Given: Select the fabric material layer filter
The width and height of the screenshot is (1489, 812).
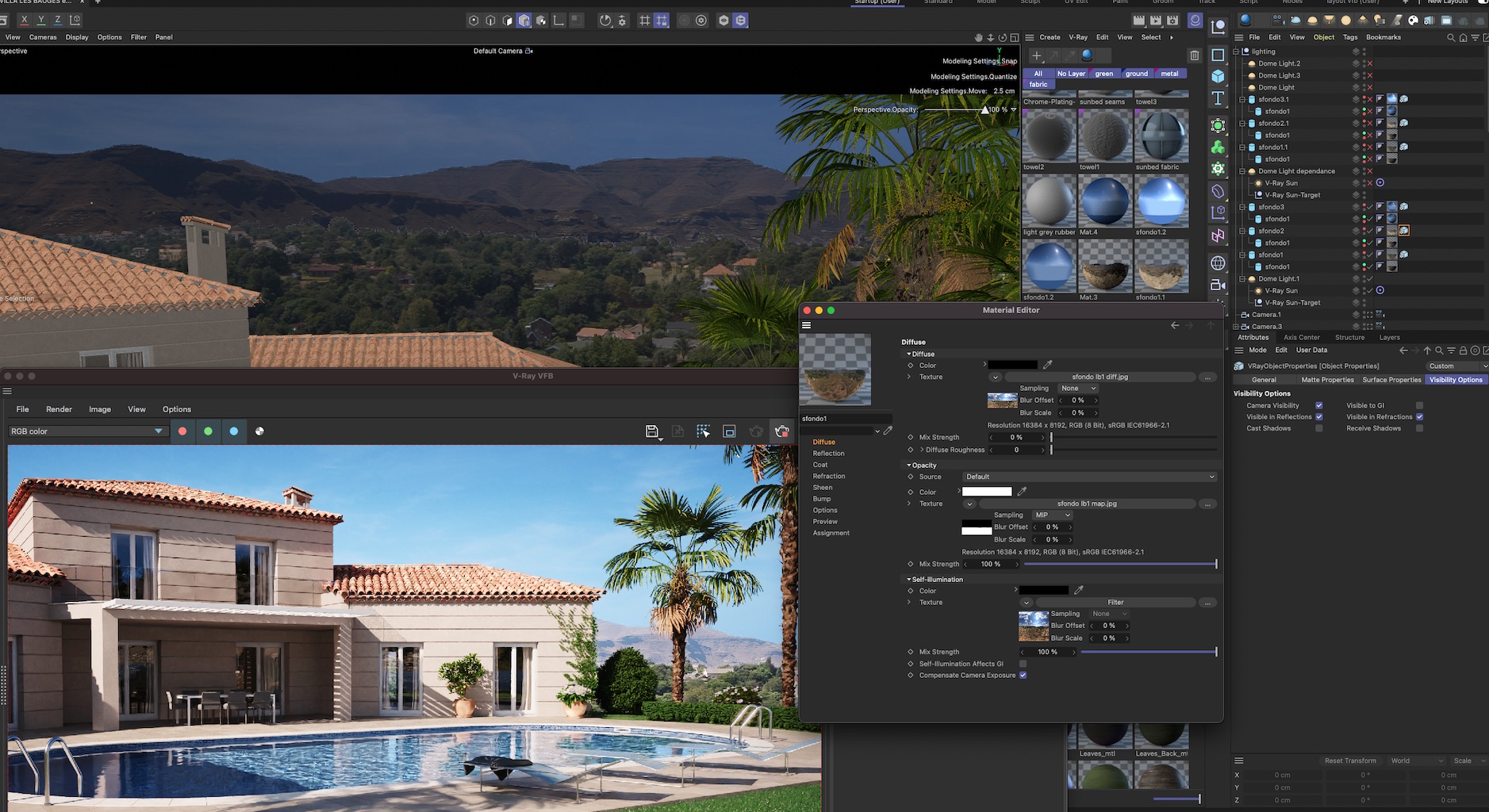Looking at the screenshot, I should (1038, 84).
